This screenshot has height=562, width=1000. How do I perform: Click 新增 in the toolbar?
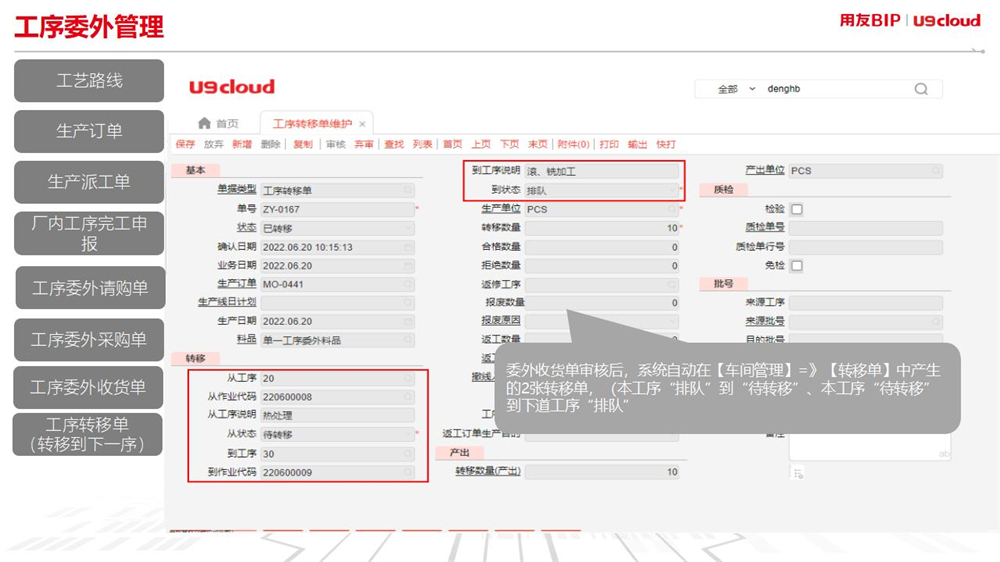(x=242, y=144)
